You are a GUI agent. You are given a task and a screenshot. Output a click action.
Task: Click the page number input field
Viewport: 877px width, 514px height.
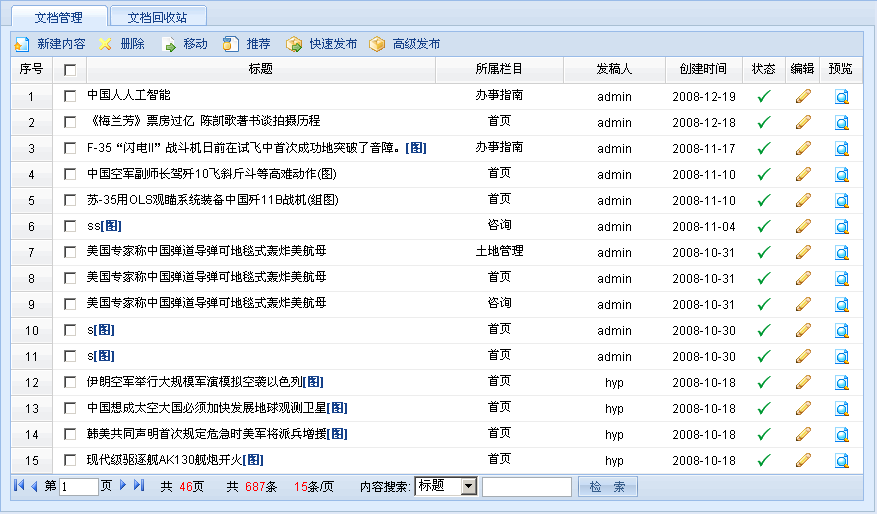(x=78, y=487)
